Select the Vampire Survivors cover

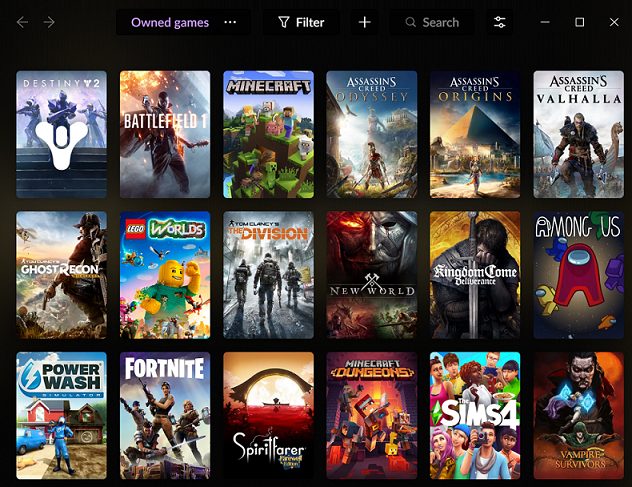pyautogui.click(x=578, y=416)
